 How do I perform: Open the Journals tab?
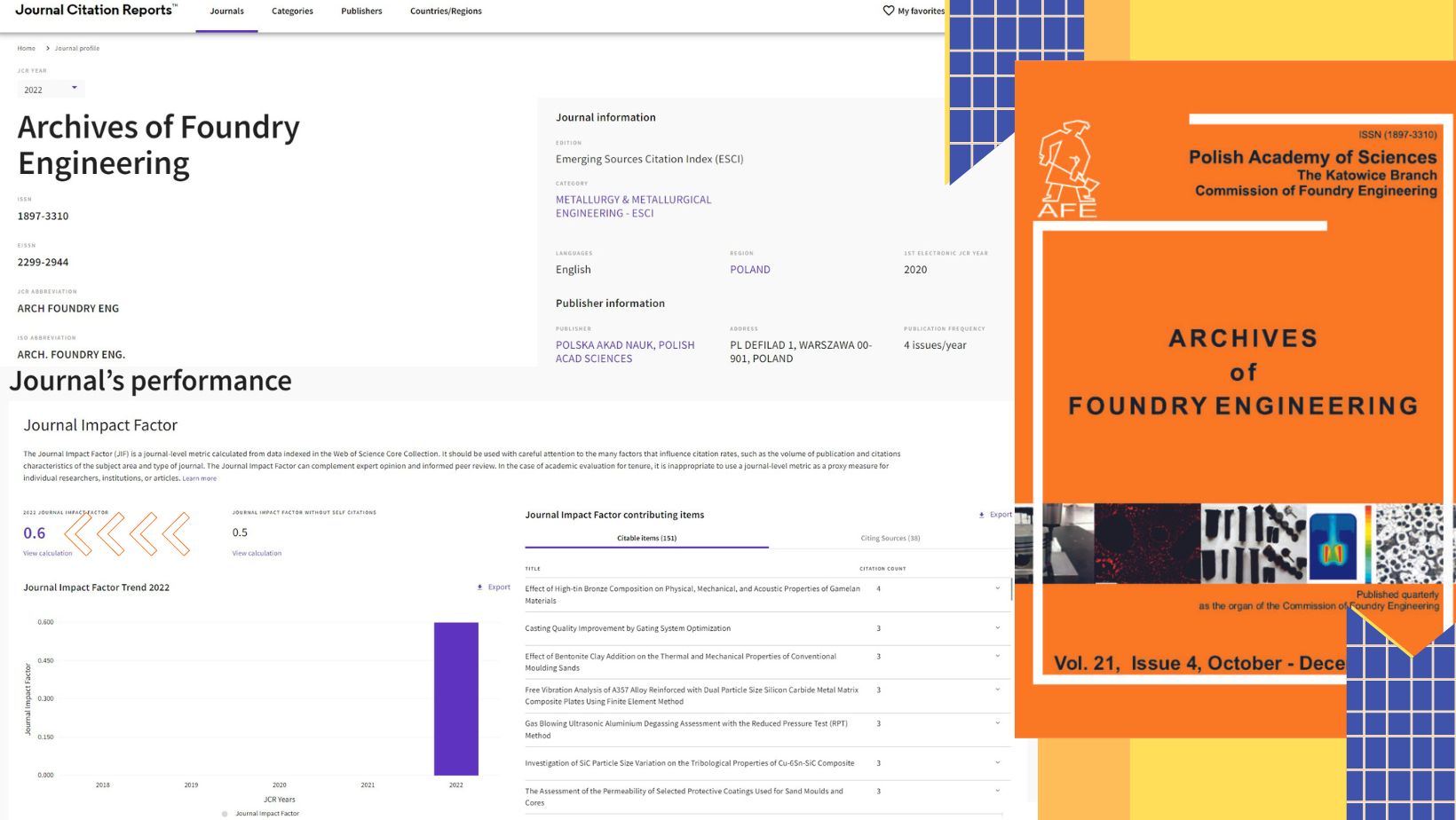pos(226,12)
